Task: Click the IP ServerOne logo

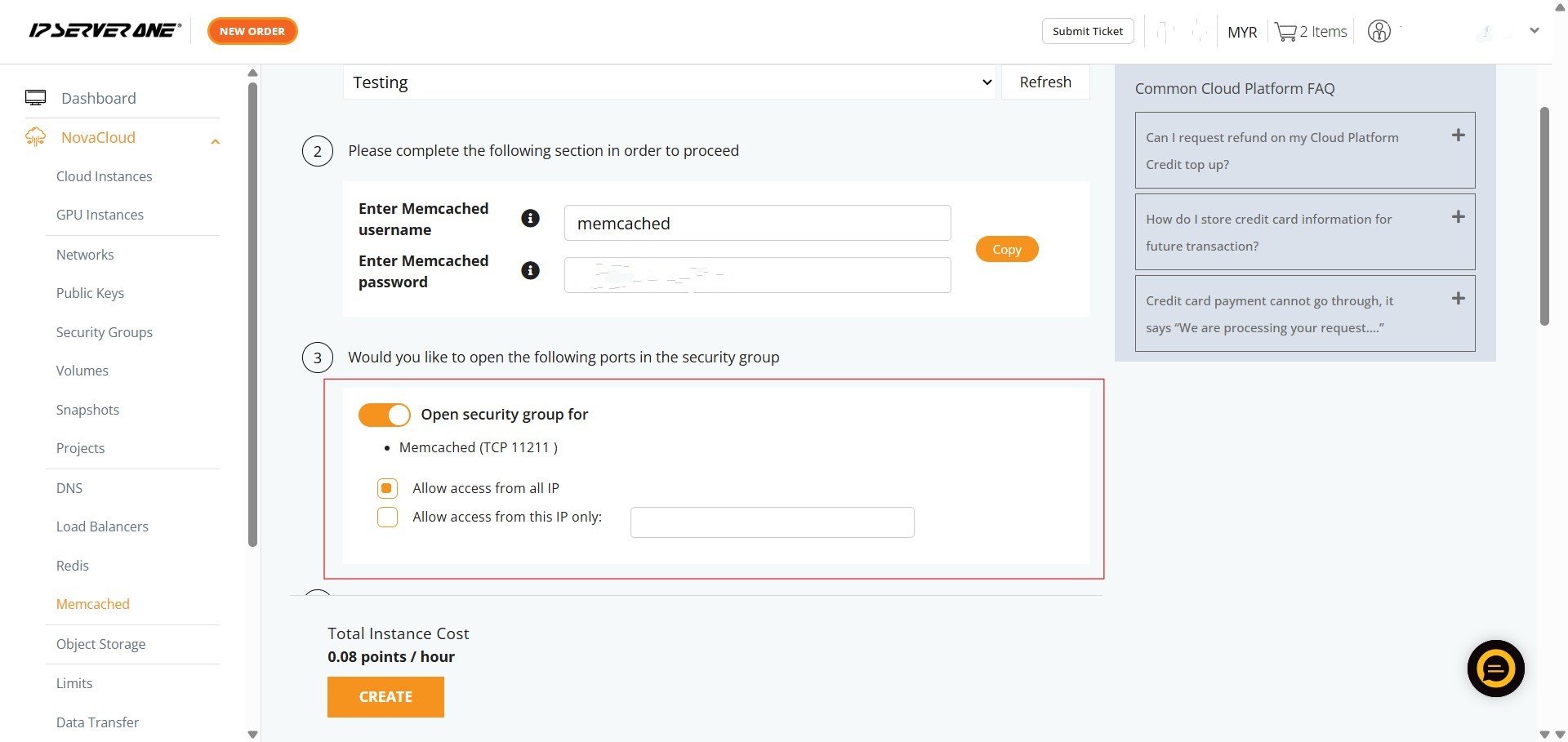Action: point(105,31)
